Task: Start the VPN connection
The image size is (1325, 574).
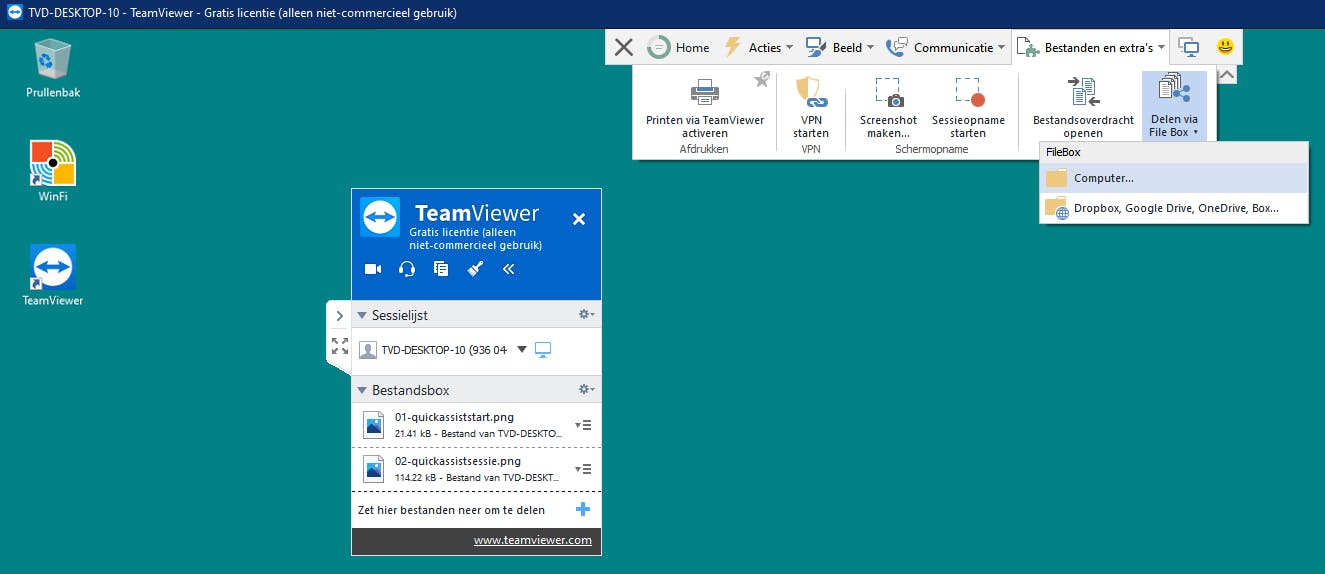Action: click(x=811, y=108)
